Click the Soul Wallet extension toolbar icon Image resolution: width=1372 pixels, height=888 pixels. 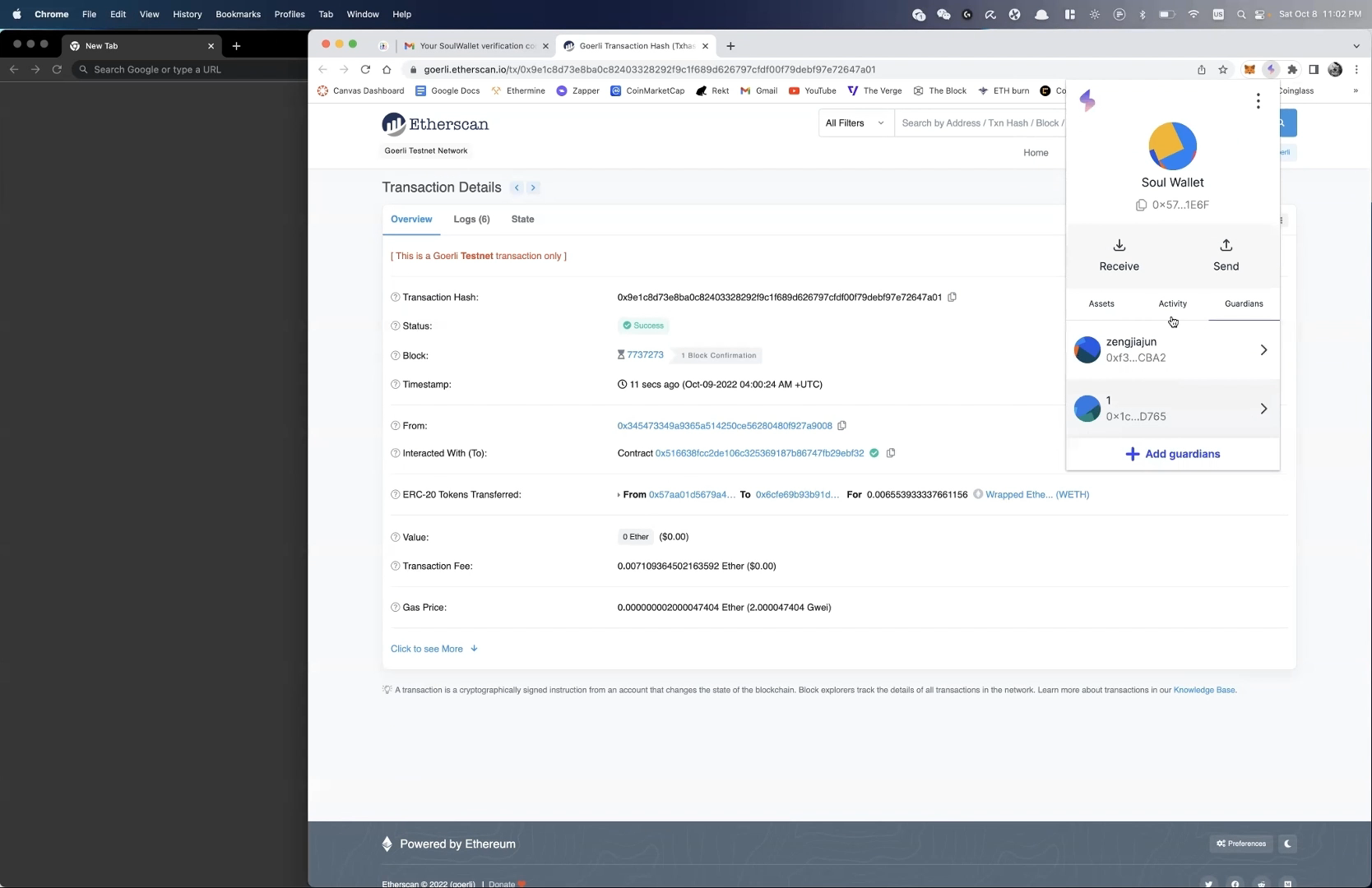tap(1271, 69)
